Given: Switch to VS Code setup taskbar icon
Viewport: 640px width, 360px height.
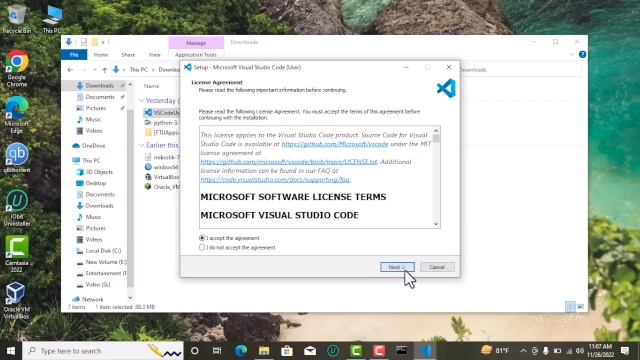Looking at the screenshot, I should [425, 351].
